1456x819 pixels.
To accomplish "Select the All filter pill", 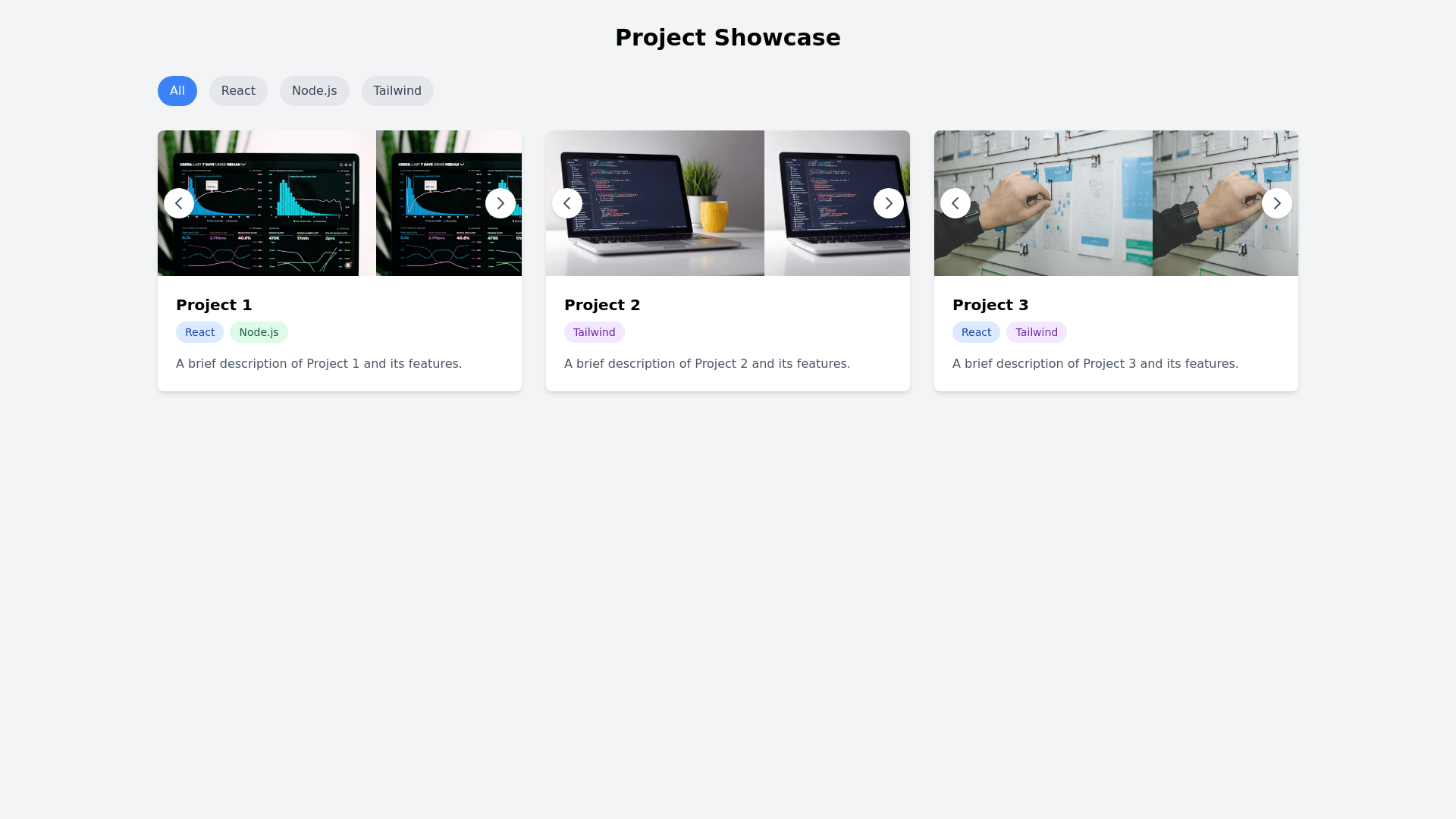I will 177,91.
